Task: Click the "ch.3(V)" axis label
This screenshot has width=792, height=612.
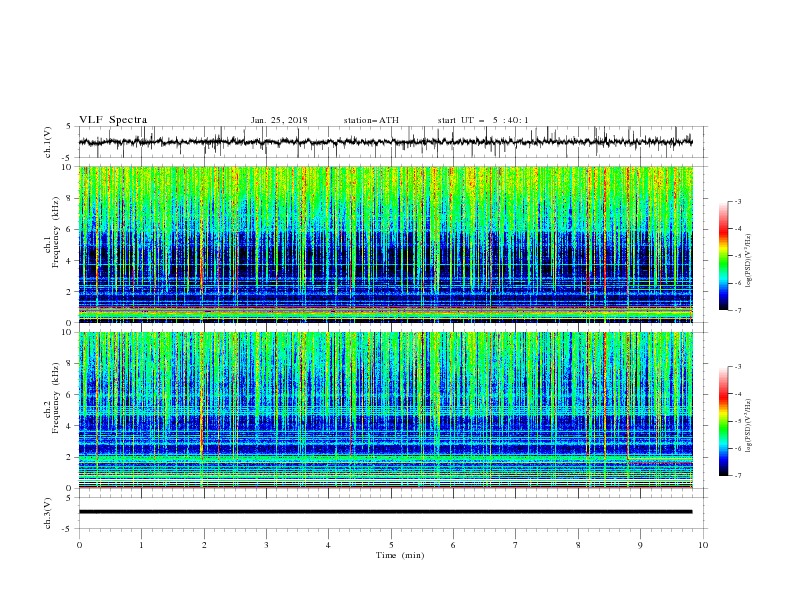Action: tap(48, 513)
